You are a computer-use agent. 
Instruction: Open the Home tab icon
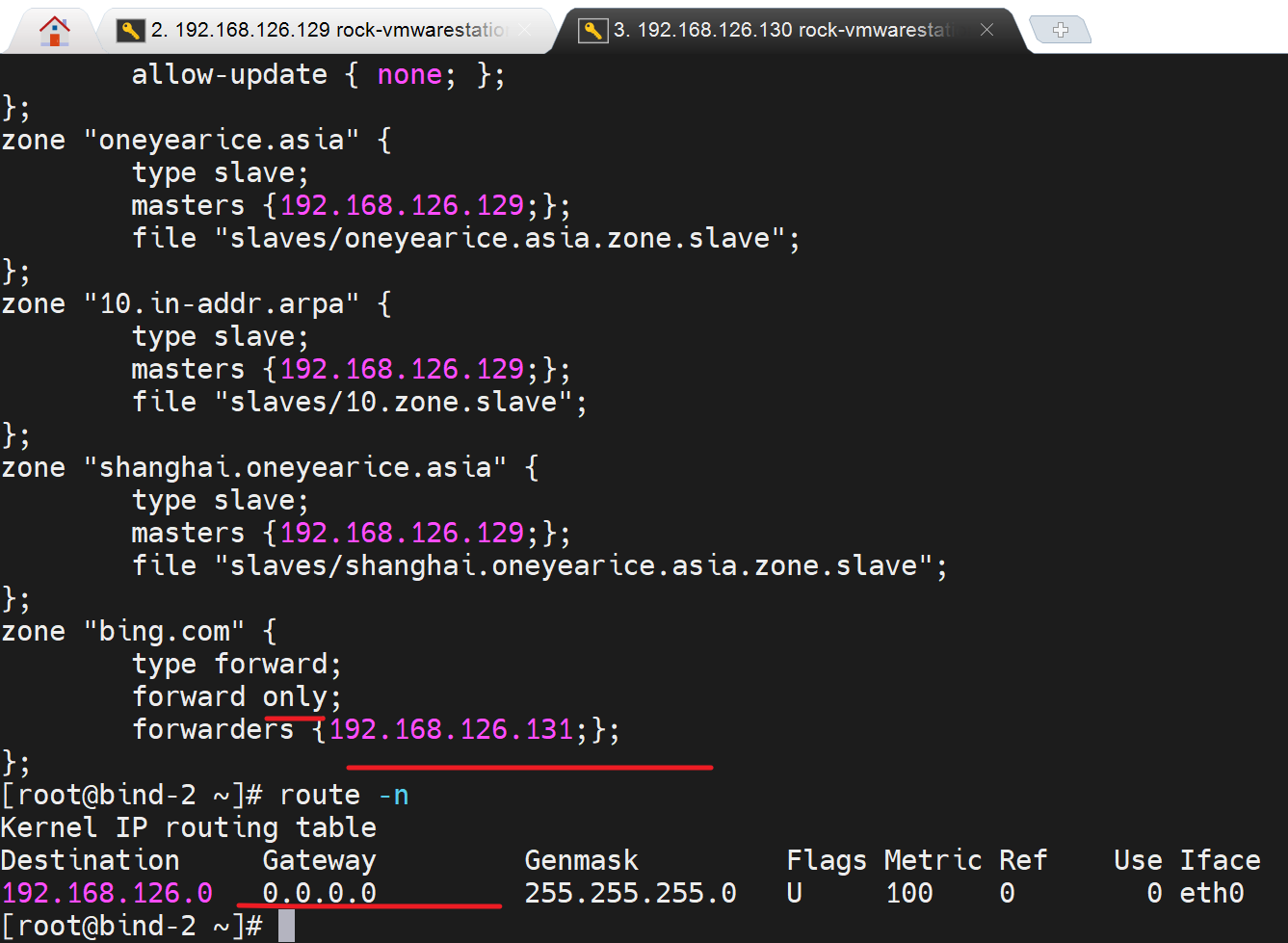pos(55,31)
